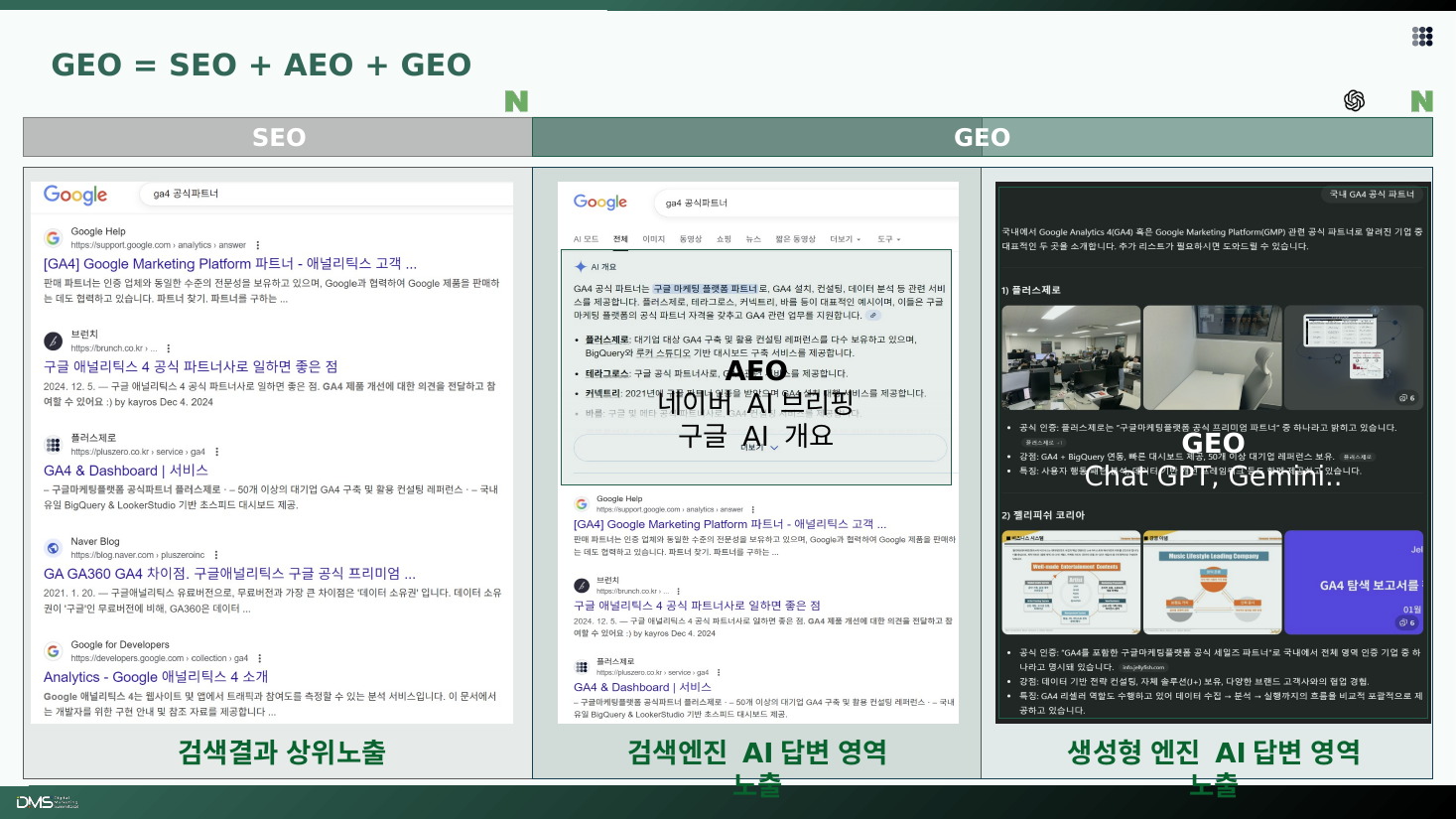The height and width of the screenshot is (819, 1456).
Task: Expand the AI overview with 더보기 chevron
Action: (760, 448)
